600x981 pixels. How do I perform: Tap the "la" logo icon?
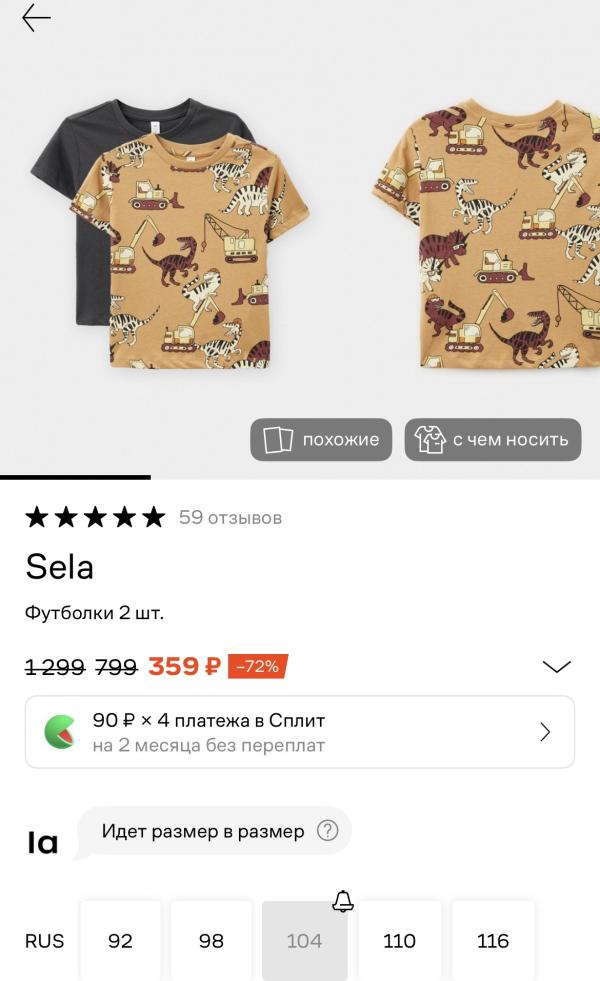(x=43, y=843)
